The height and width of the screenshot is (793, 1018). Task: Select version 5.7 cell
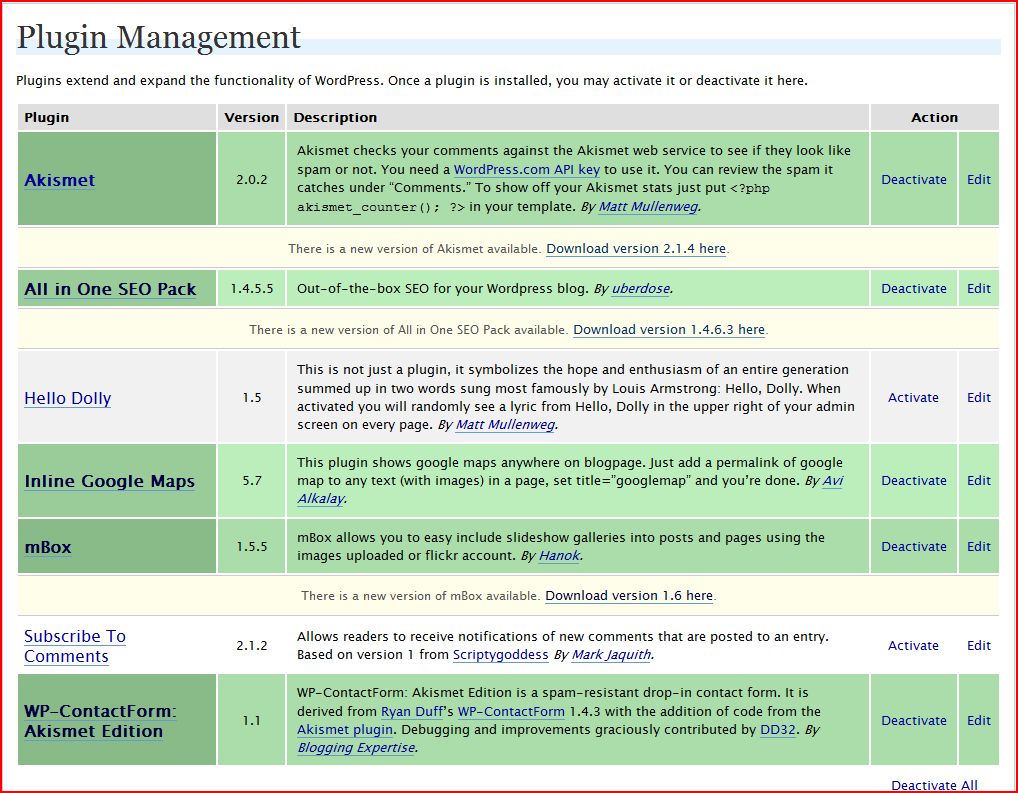pyautogui.click(x=251, y=481)
